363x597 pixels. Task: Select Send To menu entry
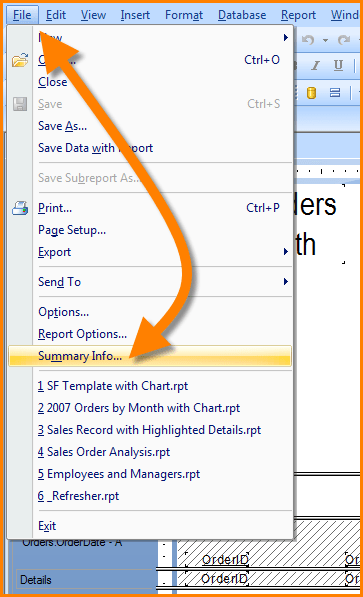coord(59,282)
